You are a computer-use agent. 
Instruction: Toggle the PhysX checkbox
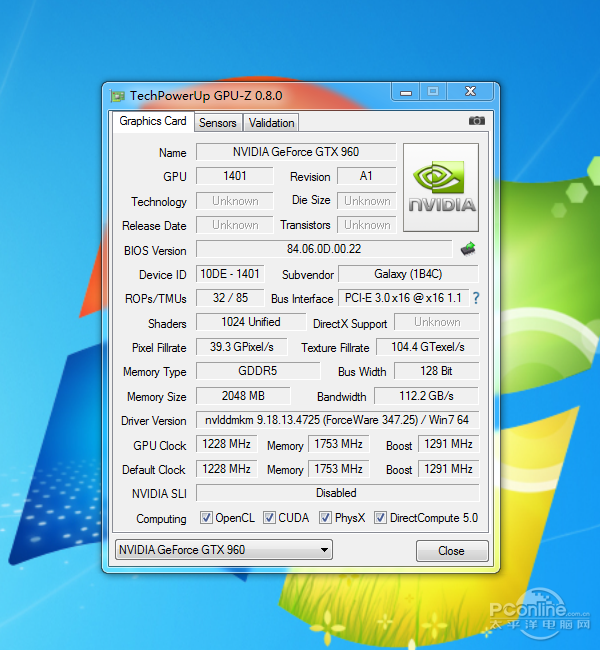[325, 517]
